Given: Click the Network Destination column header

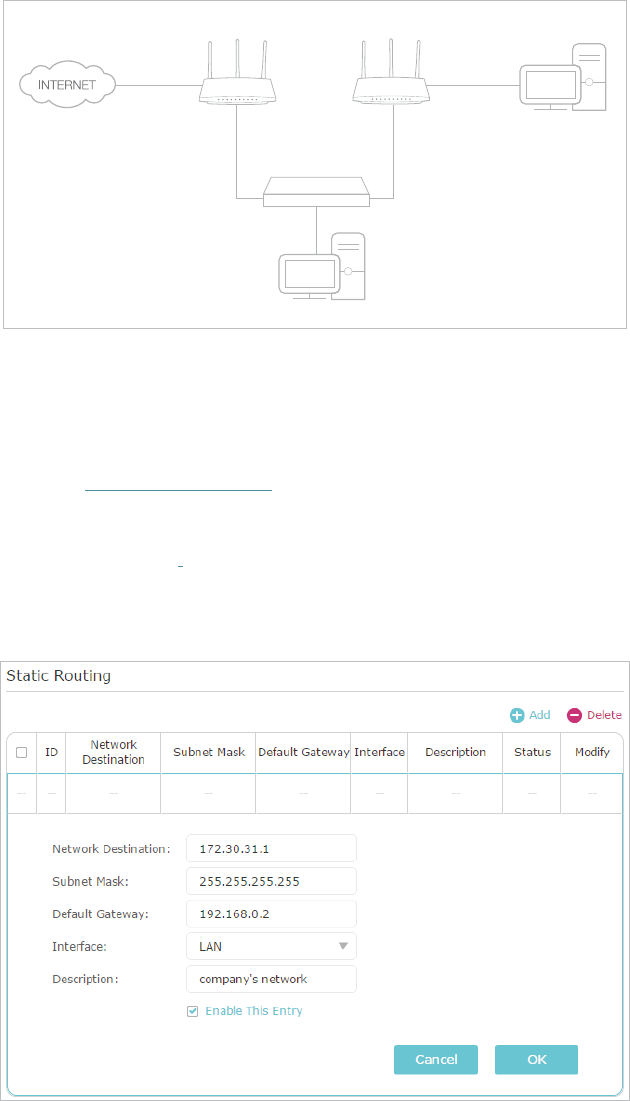Looking at the screenshot, I should [x=113, y=752].
